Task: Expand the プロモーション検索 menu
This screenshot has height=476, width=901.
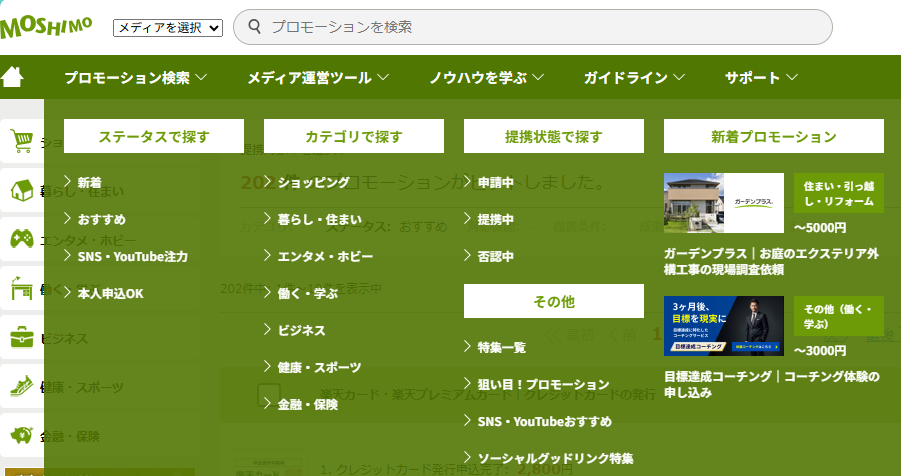Action: [135, 77]
